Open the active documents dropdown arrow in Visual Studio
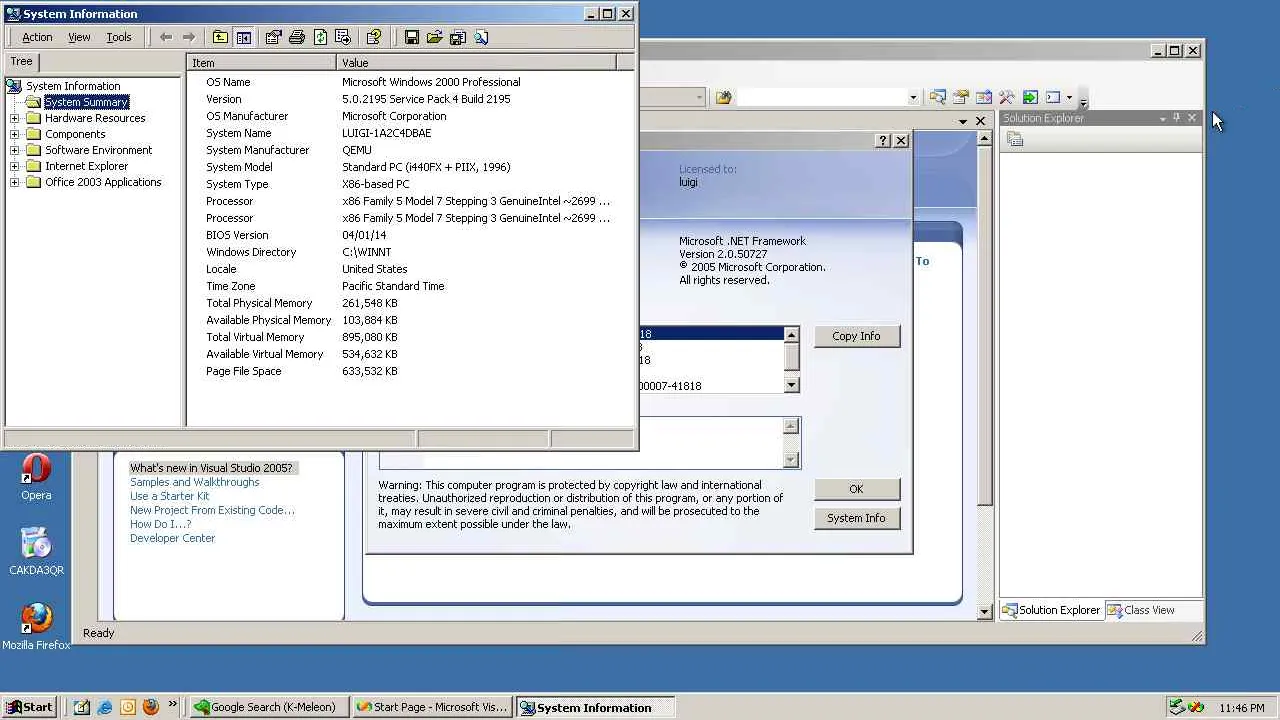This screenshot has width=1280, height=720. pyautogui.click(x=964, y=121)
